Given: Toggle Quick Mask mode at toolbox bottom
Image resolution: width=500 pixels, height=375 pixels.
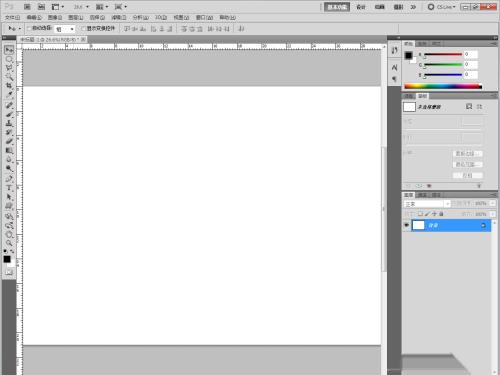Looking at the screenshot, I should [9, 272].
